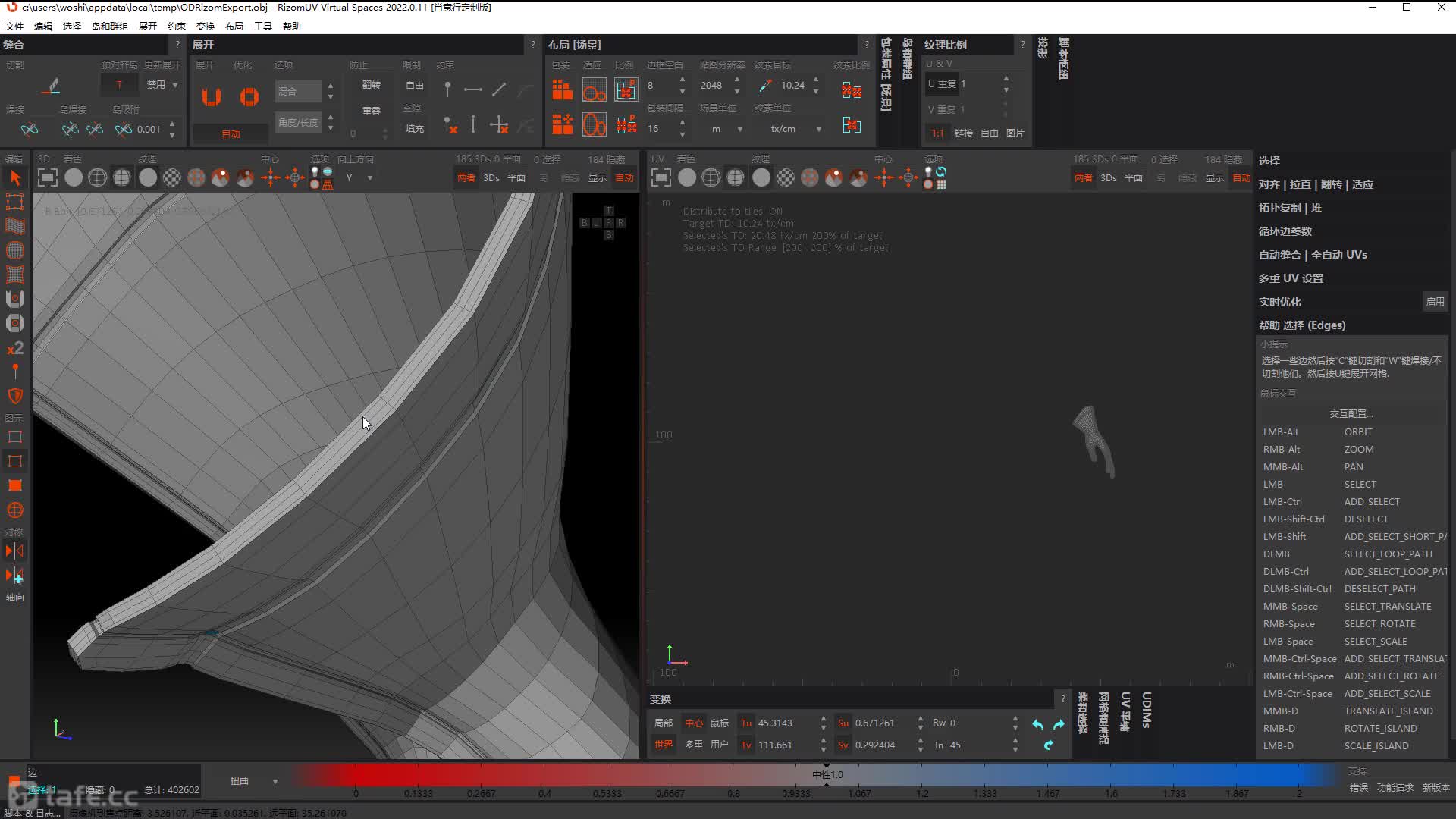Click the undo transform left arrow icon

pyautogui.click(x=1037, y=724)
